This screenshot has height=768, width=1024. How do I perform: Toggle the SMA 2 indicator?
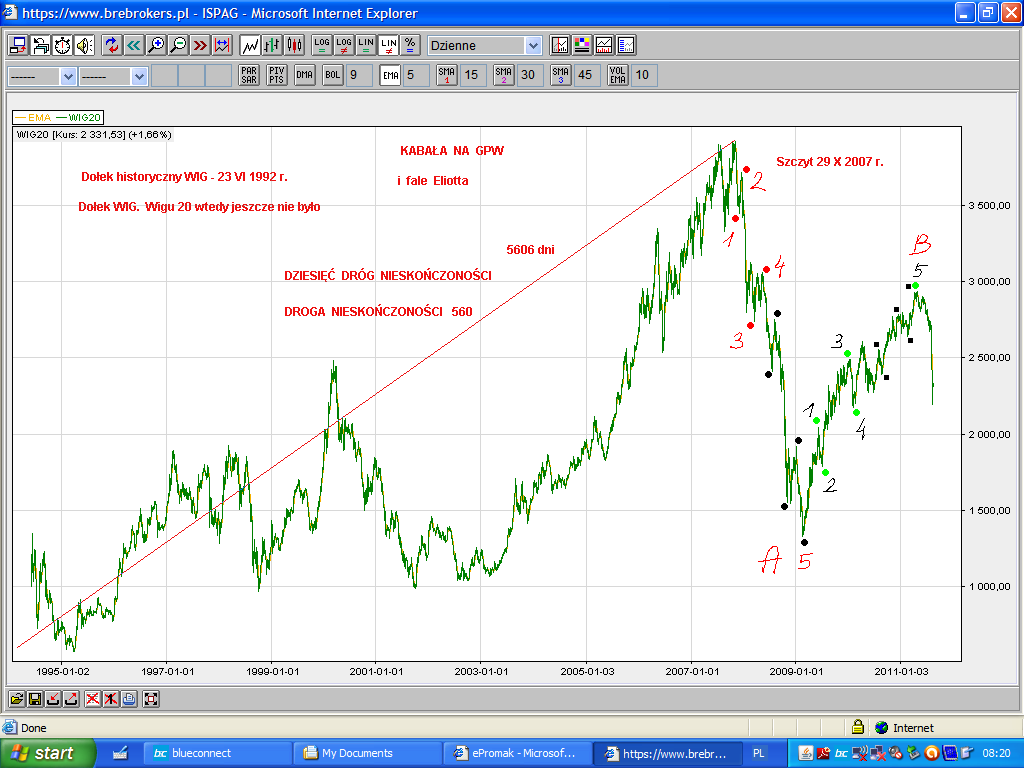504,75
